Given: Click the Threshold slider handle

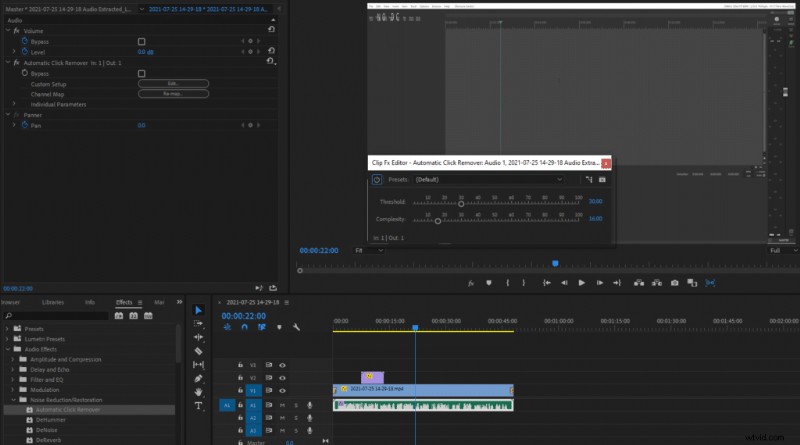Looking at the screenshot, I should point(461,204).
